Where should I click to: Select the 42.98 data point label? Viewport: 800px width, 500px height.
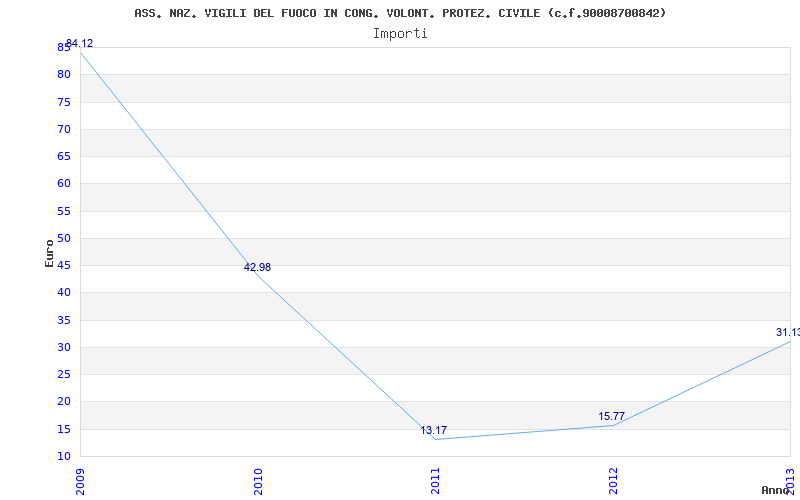[x=257, y=267]
